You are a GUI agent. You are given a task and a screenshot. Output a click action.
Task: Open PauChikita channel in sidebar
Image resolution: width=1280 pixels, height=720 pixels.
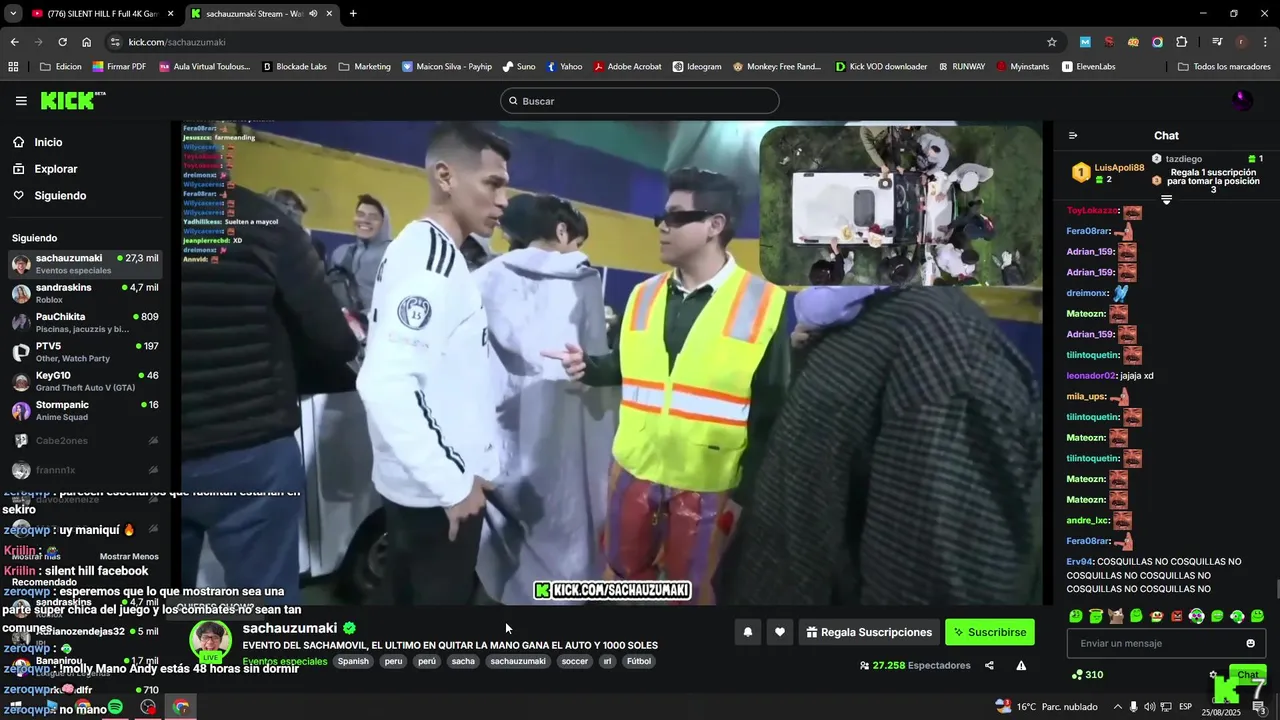pyautogui.click(x=85, y=322)
